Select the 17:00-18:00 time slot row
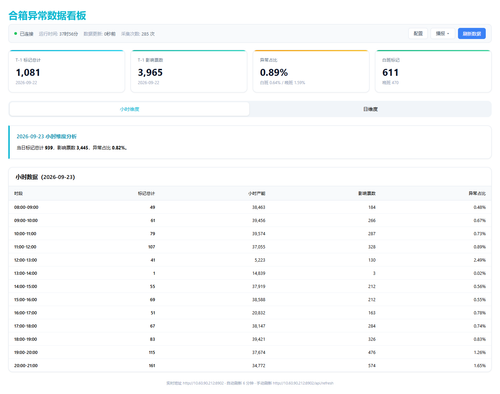500x394 pixels. tap(250, 326)
